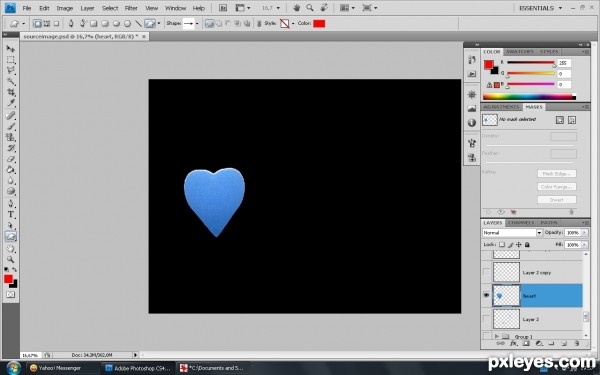Screen dimensions: 600x375
Task: Open the Style picker dropdown arrow
Action: (x=293, y=24)
